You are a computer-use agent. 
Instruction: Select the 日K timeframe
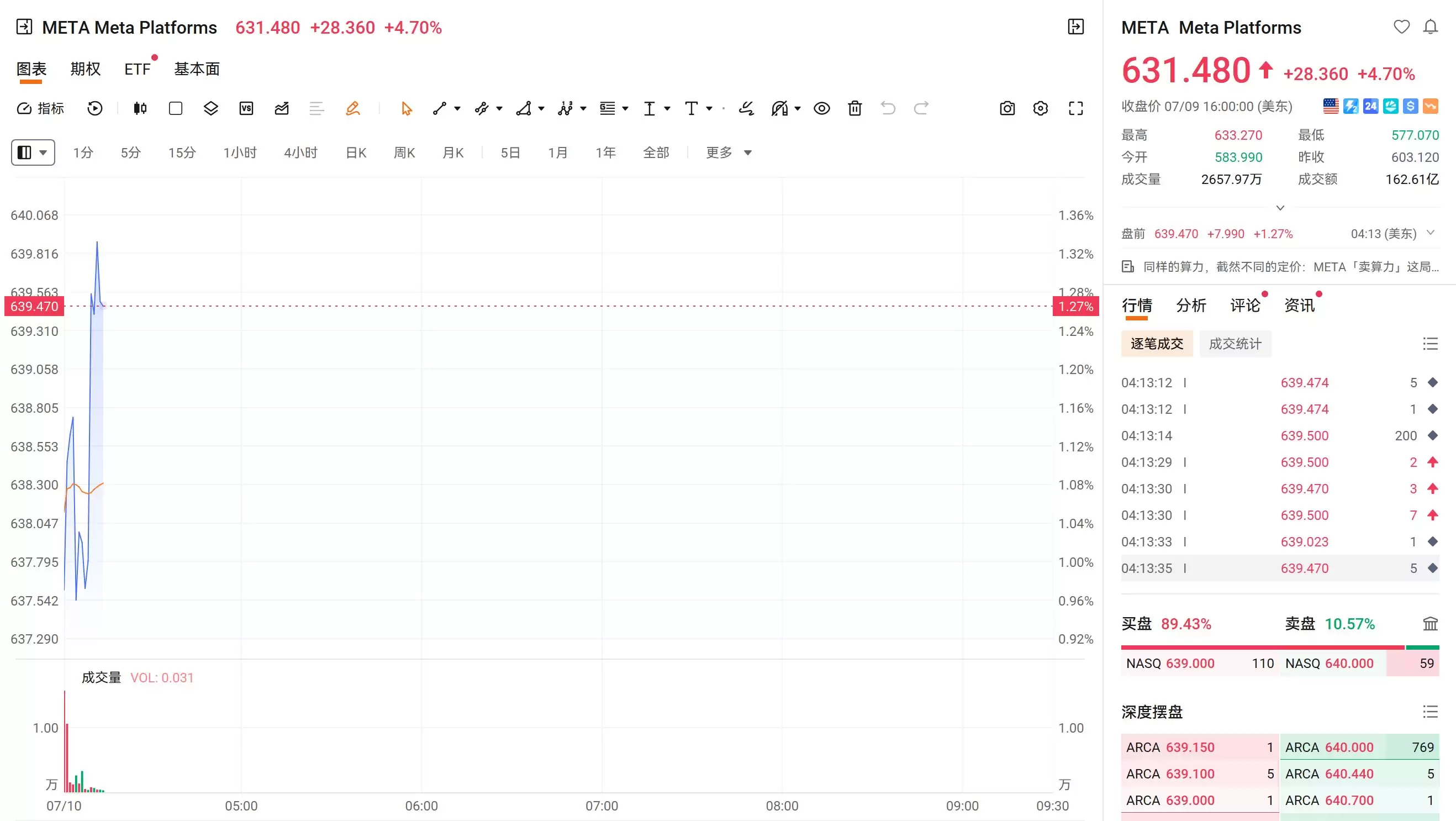click(x=356, y=152)
